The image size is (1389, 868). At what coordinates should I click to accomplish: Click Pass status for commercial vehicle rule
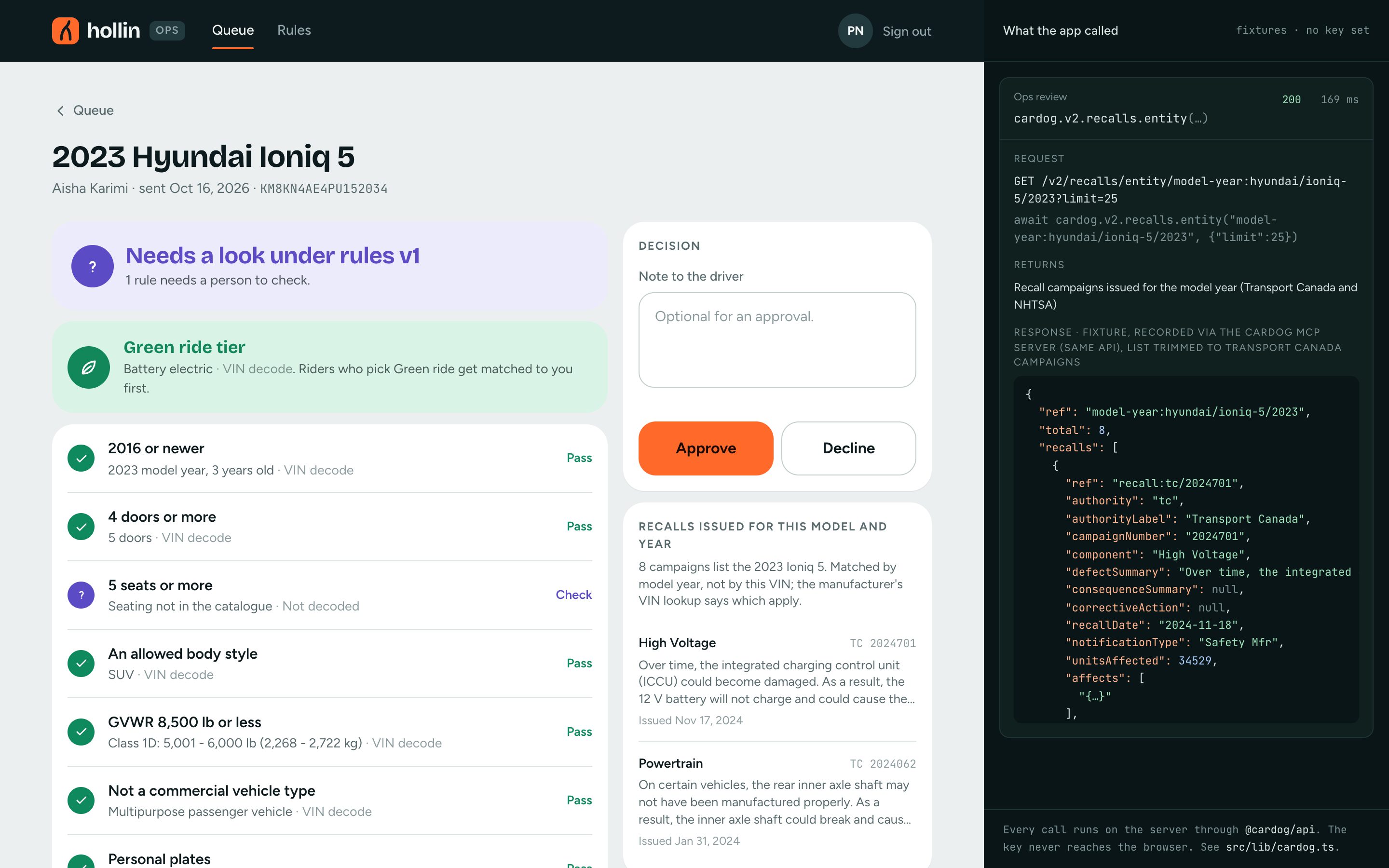point(579,800)
